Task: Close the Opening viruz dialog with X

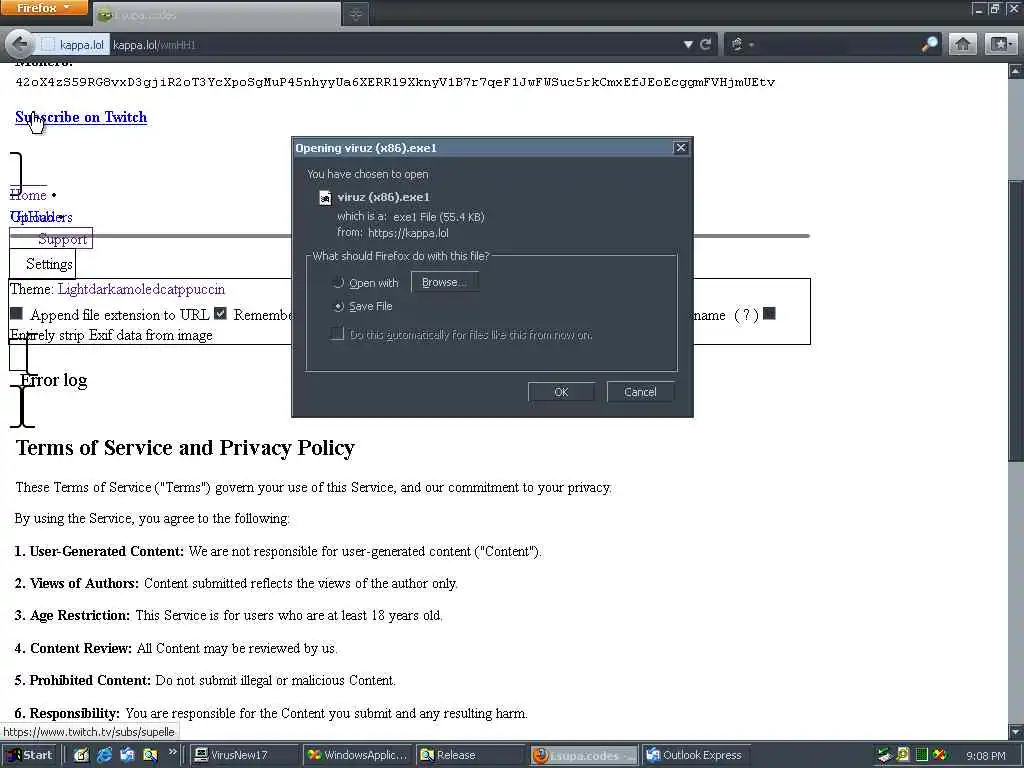Action: pos(680,148)
